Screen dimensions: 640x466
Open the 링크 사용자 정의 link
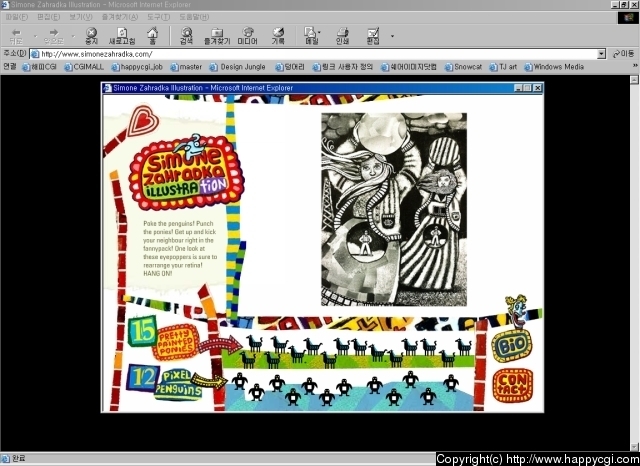click(x=343, y=67)
